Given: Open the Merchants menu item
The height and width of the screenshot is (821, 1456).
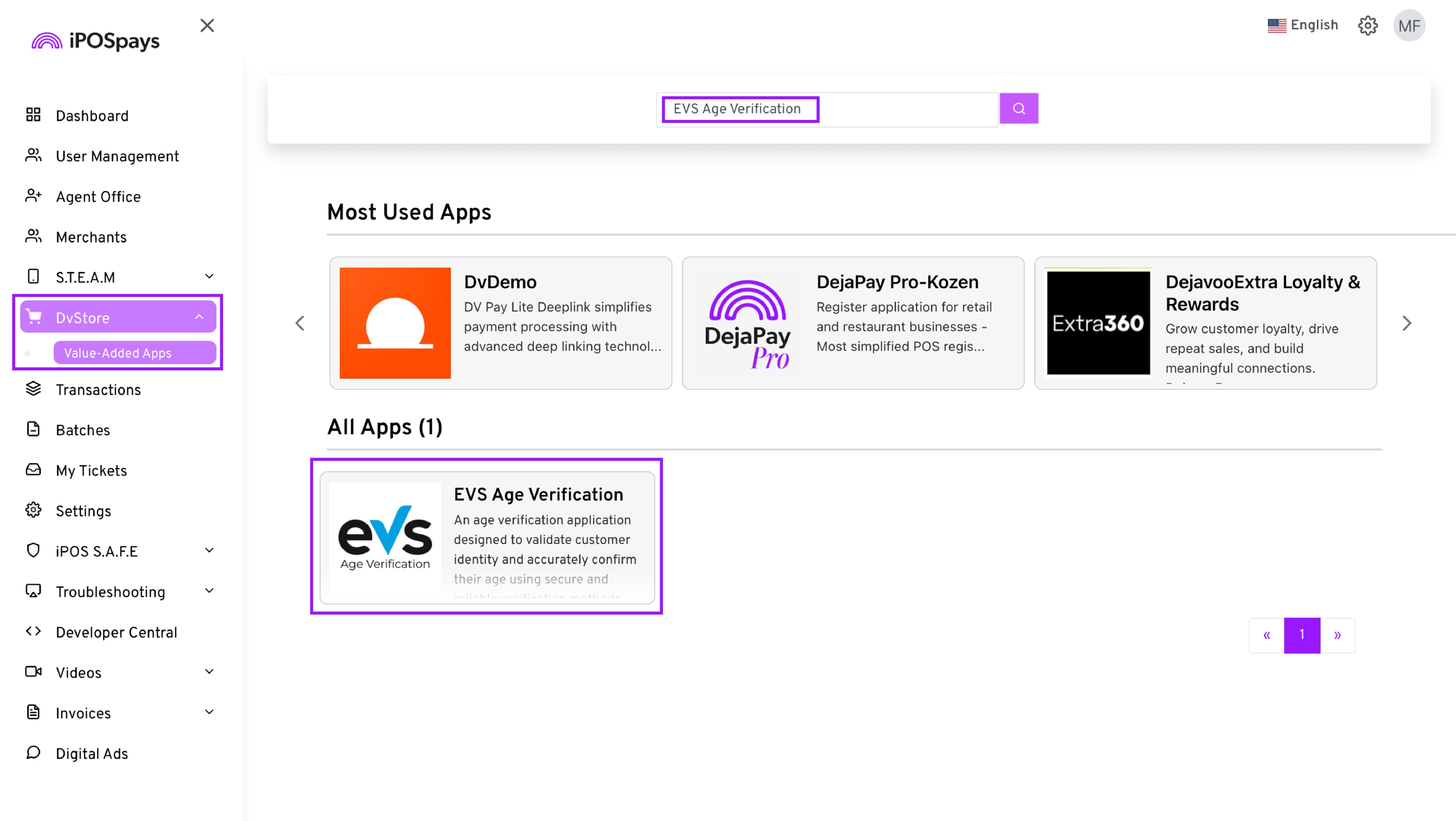Looking at the screenshot, I should coord(91,237).
